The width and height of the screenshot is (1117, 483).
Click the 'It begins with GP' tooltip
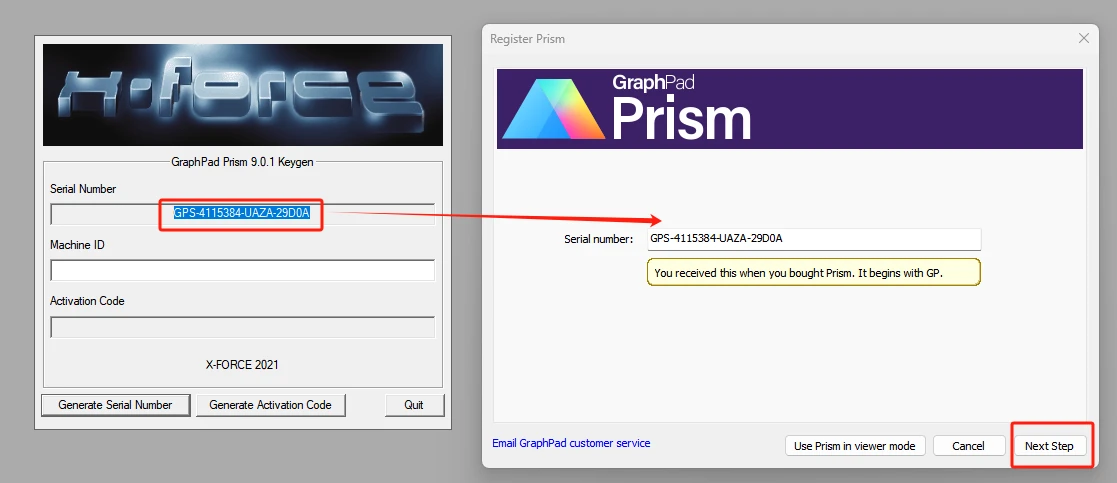tap(814, 272)
